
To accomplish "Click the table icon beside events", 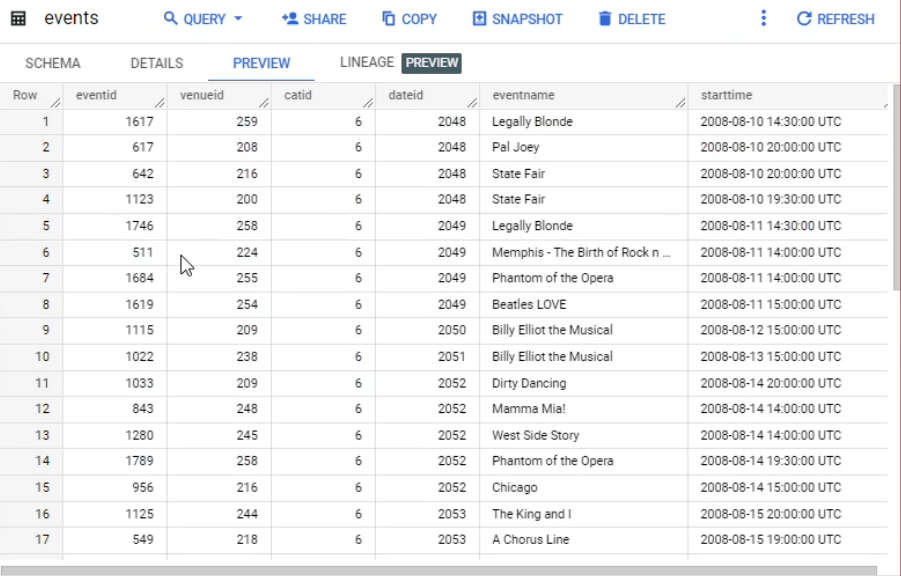I will 18,18.
